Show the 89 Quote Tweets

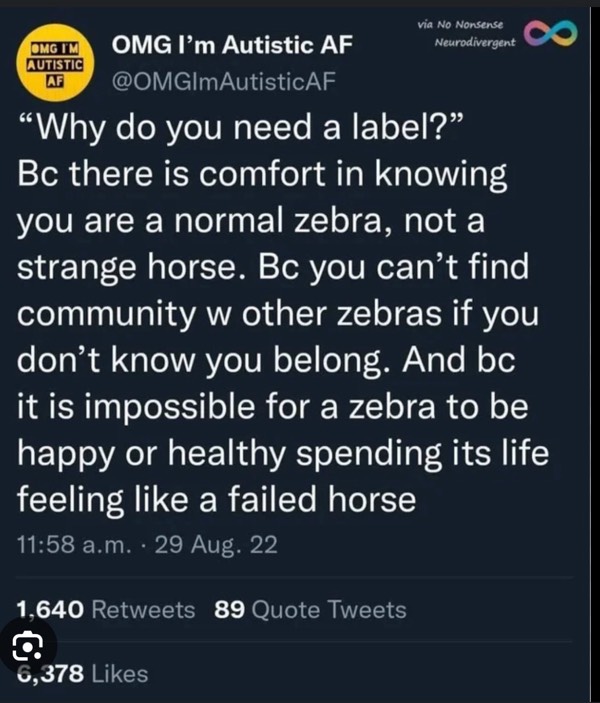tap(310, 610)
